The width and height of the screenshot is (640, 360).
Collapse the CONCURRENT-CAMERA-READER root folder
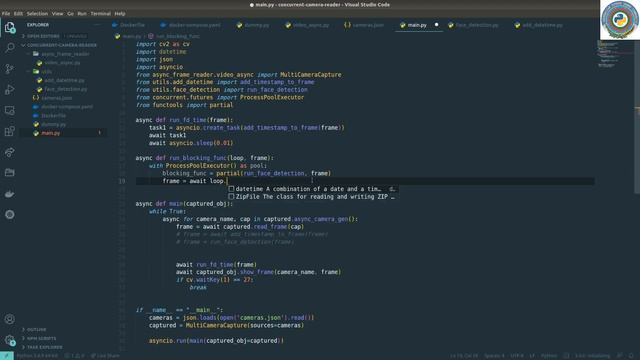[24, 45]
